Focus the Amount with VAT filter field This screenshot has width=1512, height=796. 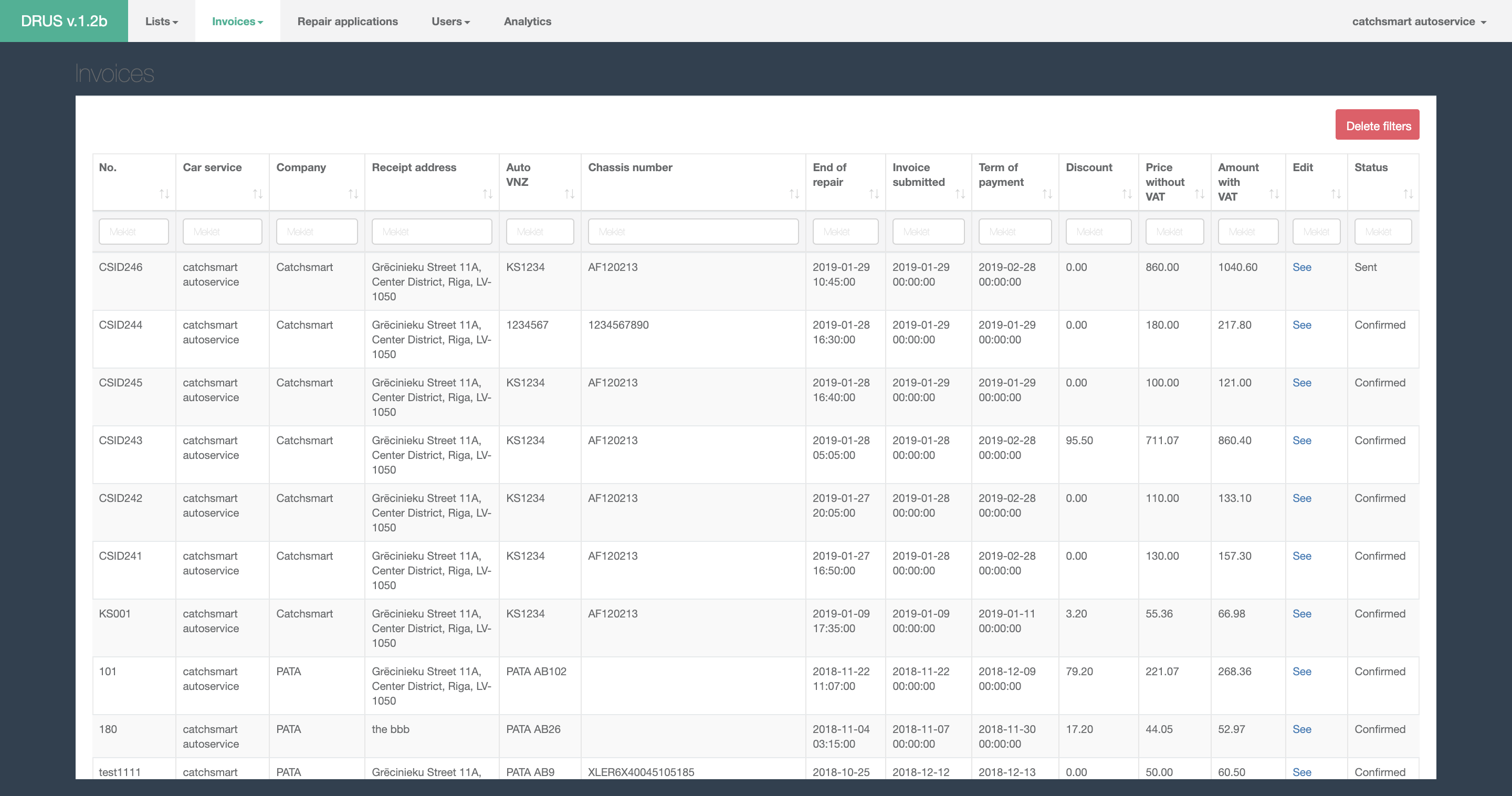[x=1248, y=231]
